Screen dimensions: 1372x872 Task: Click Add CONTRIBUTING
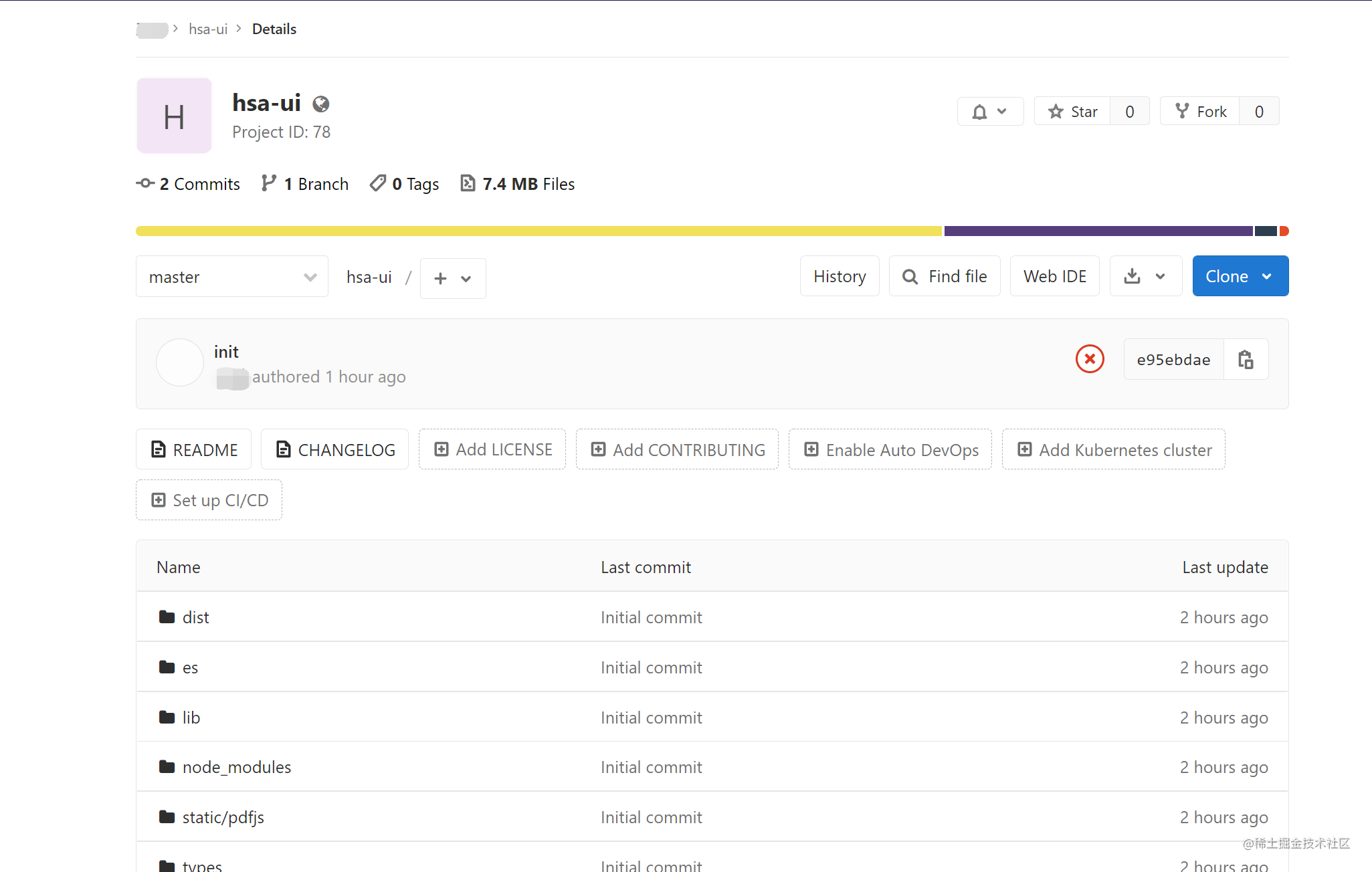677,449
